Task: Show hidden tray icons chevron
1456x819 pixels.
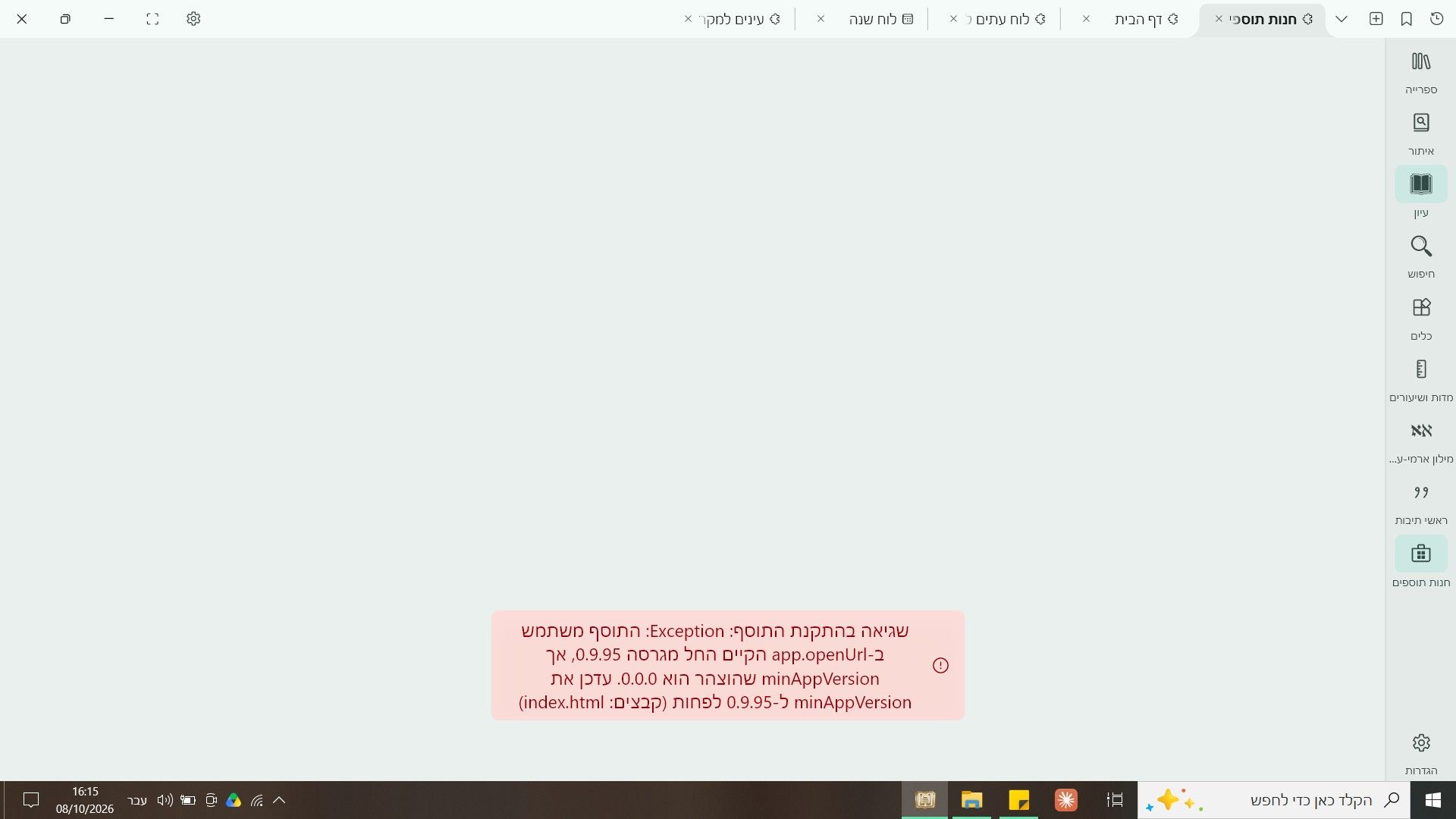Action: (x=279, y=800)
